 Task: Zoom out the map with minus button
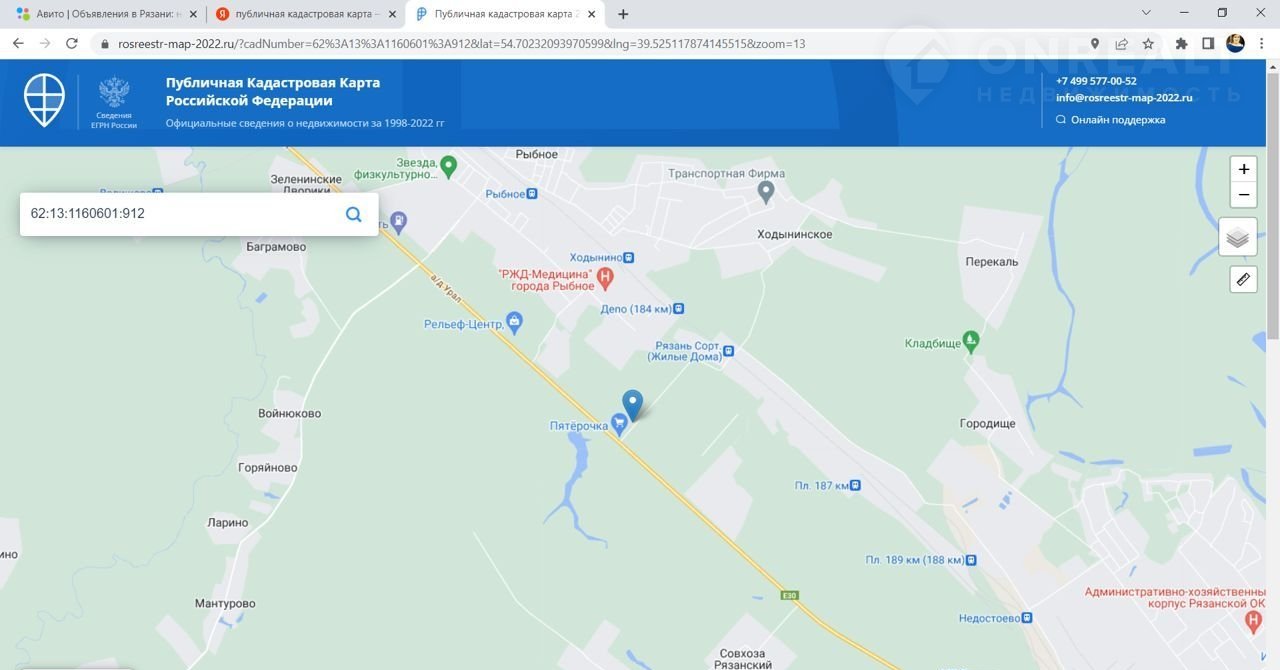[1243, 195]
